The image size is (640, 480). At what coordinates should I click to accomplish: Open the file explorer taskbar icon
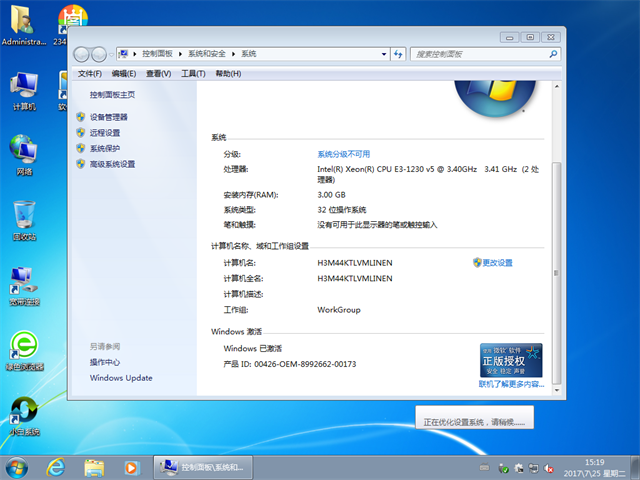pyautogui.click(x=94, y=468)
